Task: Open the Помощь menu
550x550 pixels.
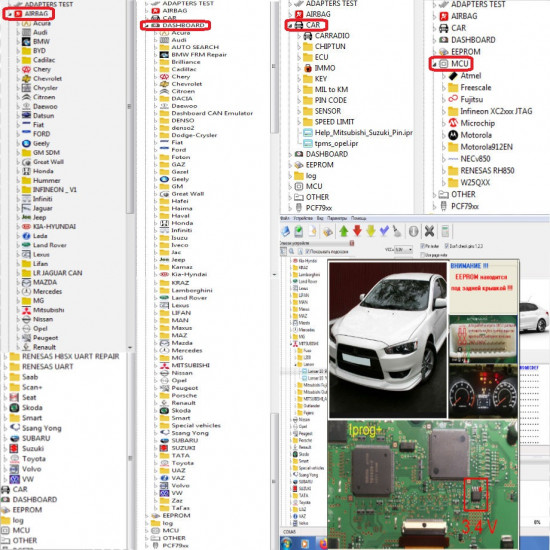Action: tap(358, 218)
